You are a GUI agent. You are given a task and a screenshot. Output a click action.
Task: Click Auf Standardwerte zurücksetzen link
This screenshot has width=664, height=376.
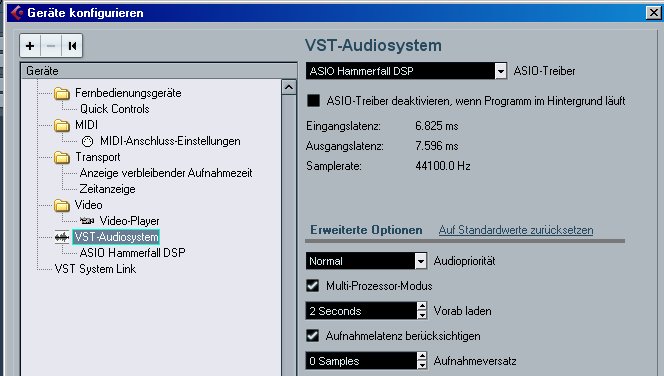(x=516, y=230)
